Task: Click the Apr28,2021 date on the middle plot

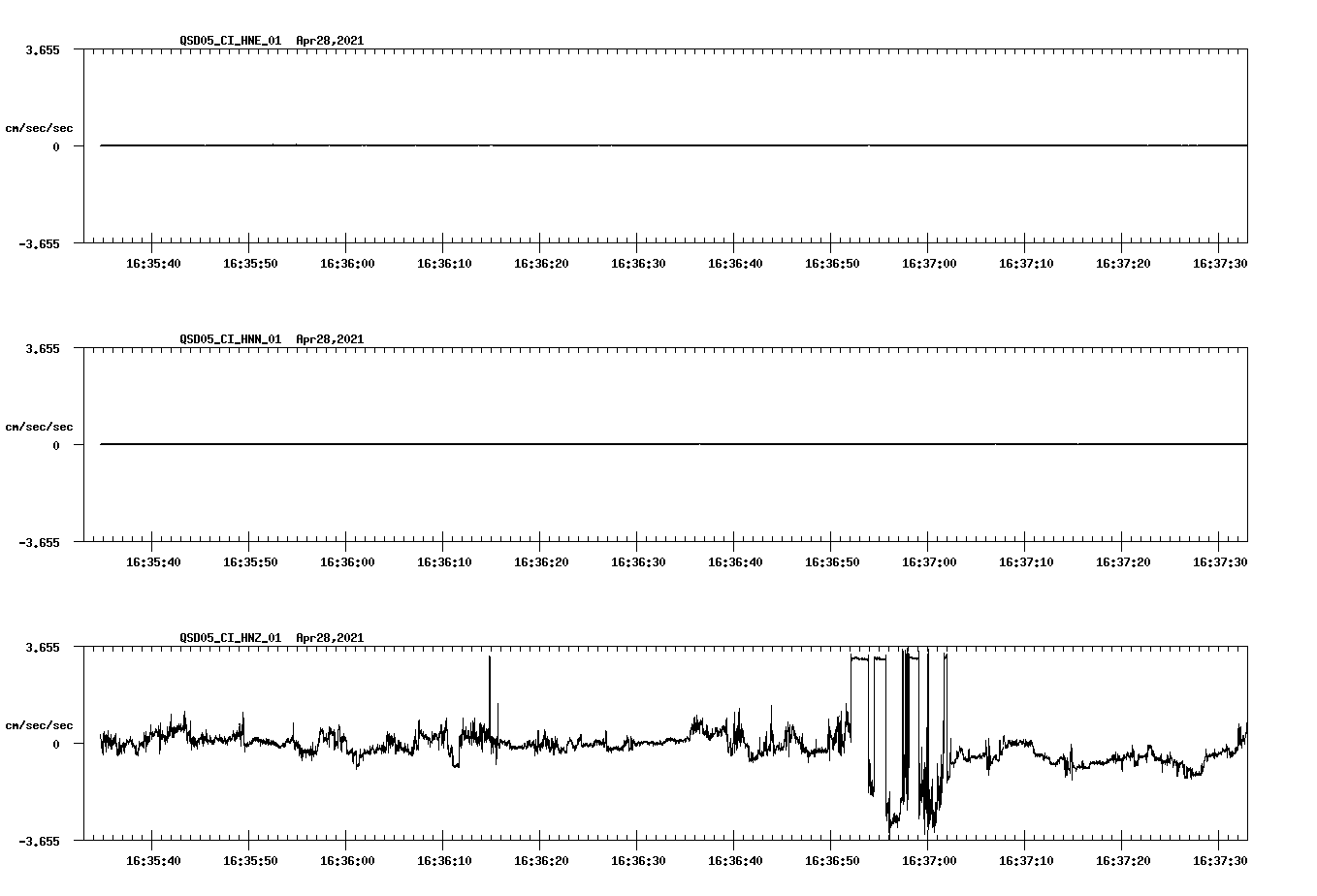Action: pos(329,339)
